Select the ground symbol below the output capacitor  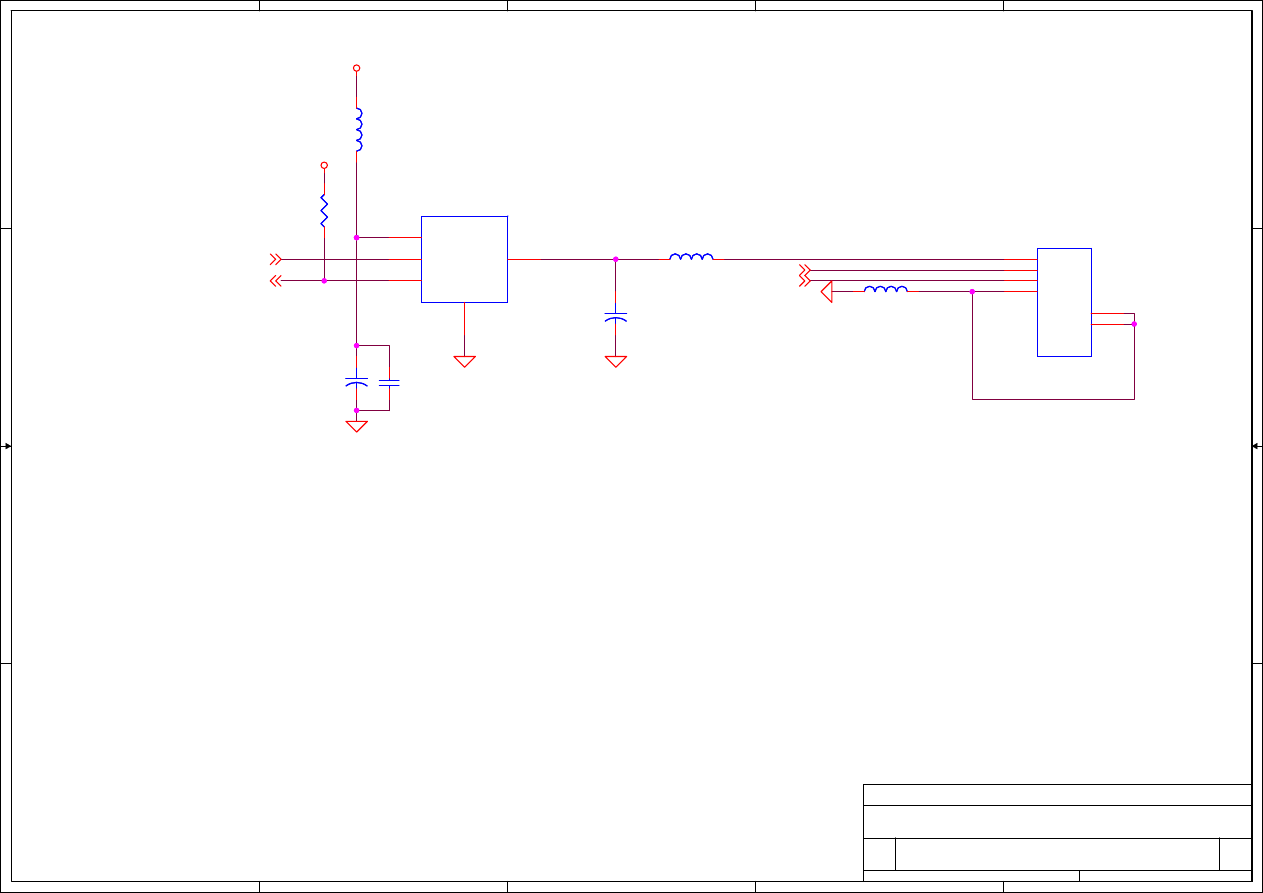[616, 361]
